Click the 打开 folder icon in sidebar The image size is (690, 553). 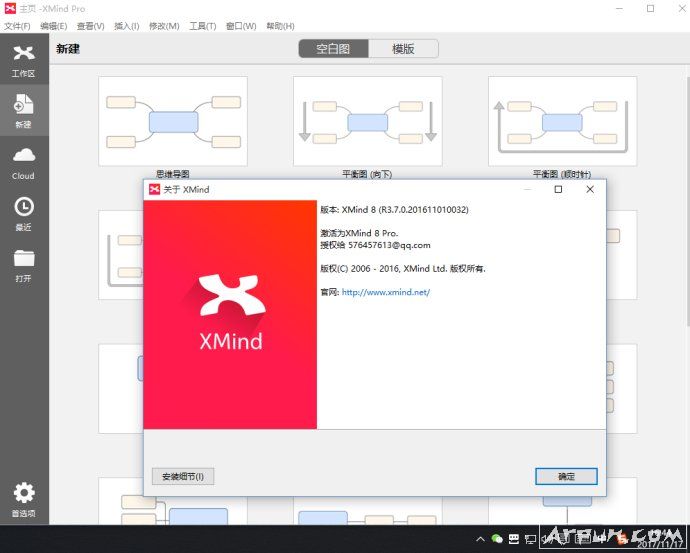[x=24, y=265]
